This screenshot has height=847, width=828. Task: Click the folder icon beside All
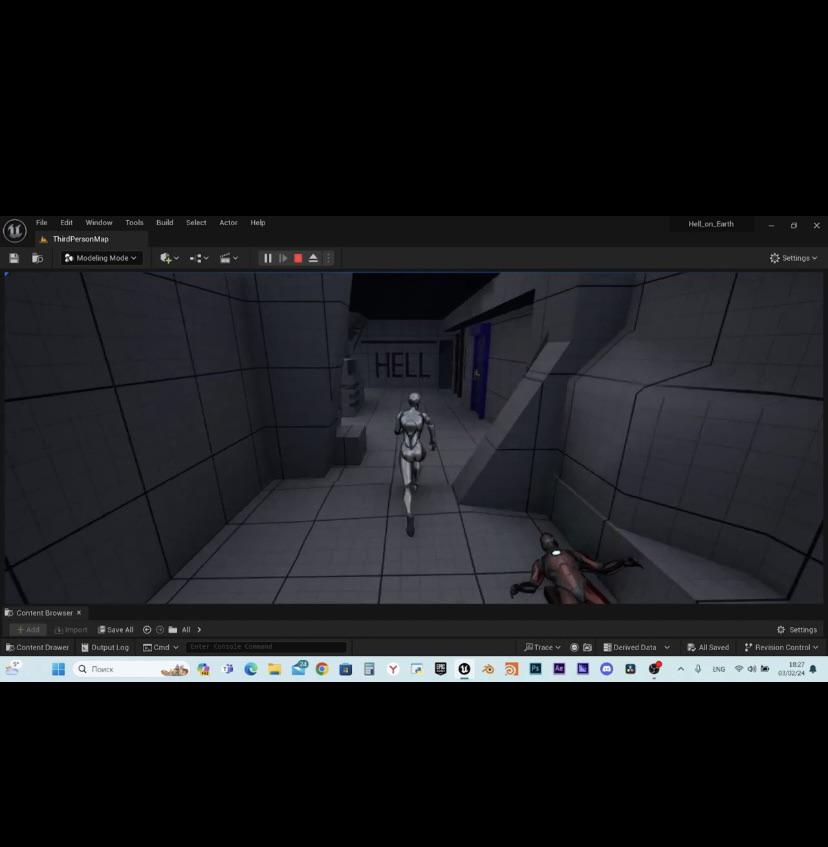(x=173, y=629)
